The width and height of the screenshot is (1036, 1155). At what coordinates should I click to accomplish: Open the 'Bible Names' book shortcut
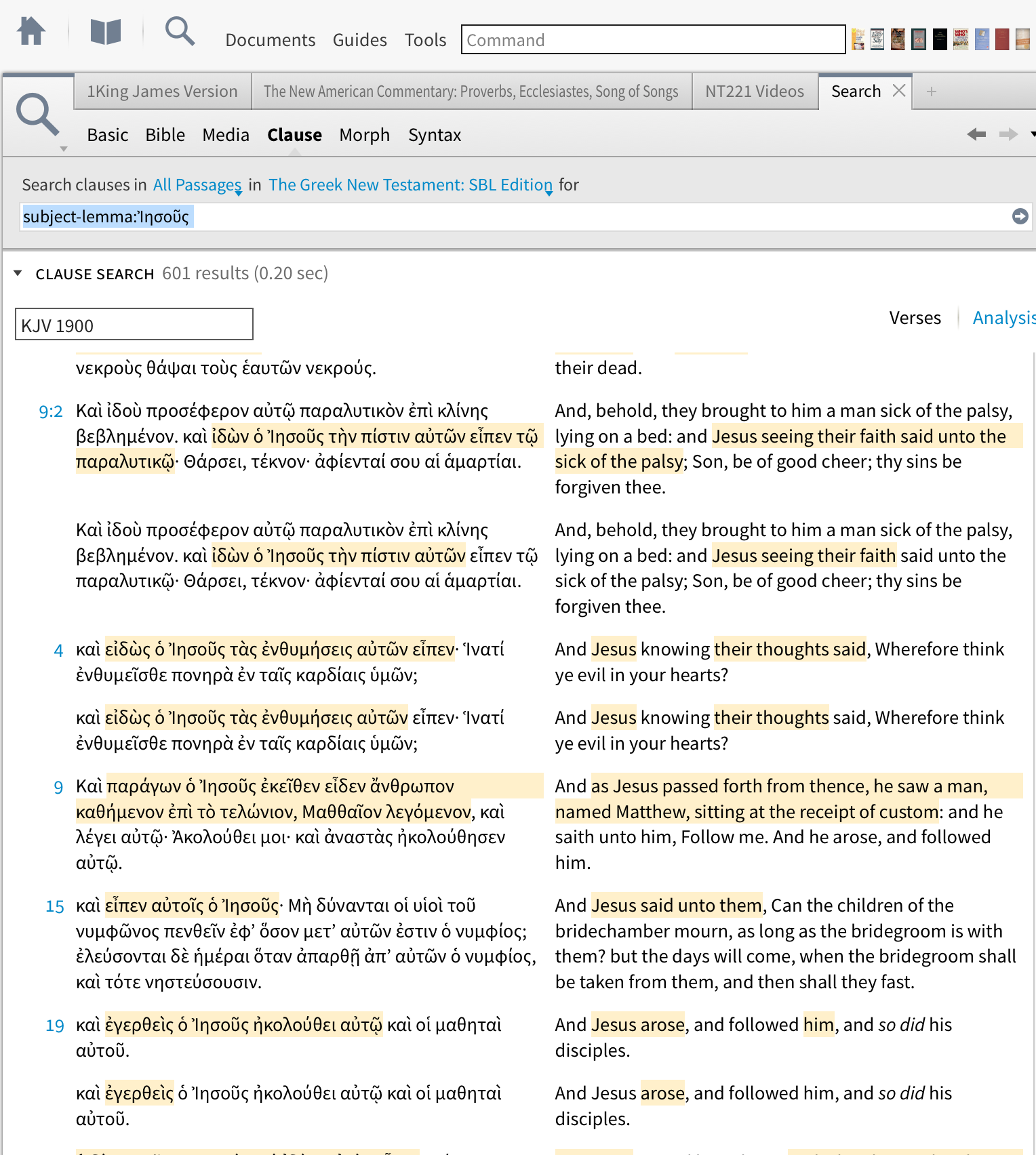pos(898,39)
